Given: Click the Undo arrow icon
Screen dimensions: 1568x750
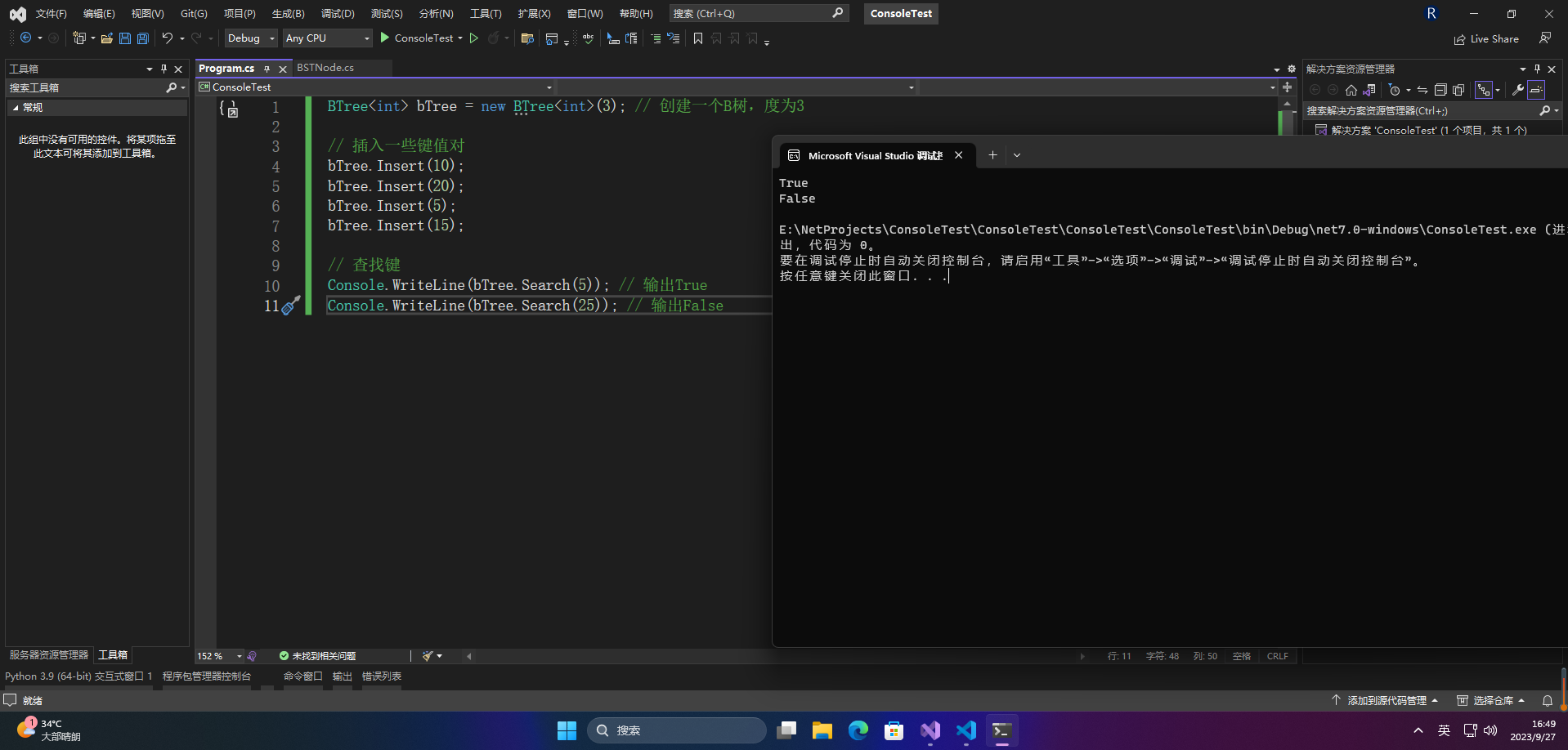Looking at the screenshot, I should (167, 38).
